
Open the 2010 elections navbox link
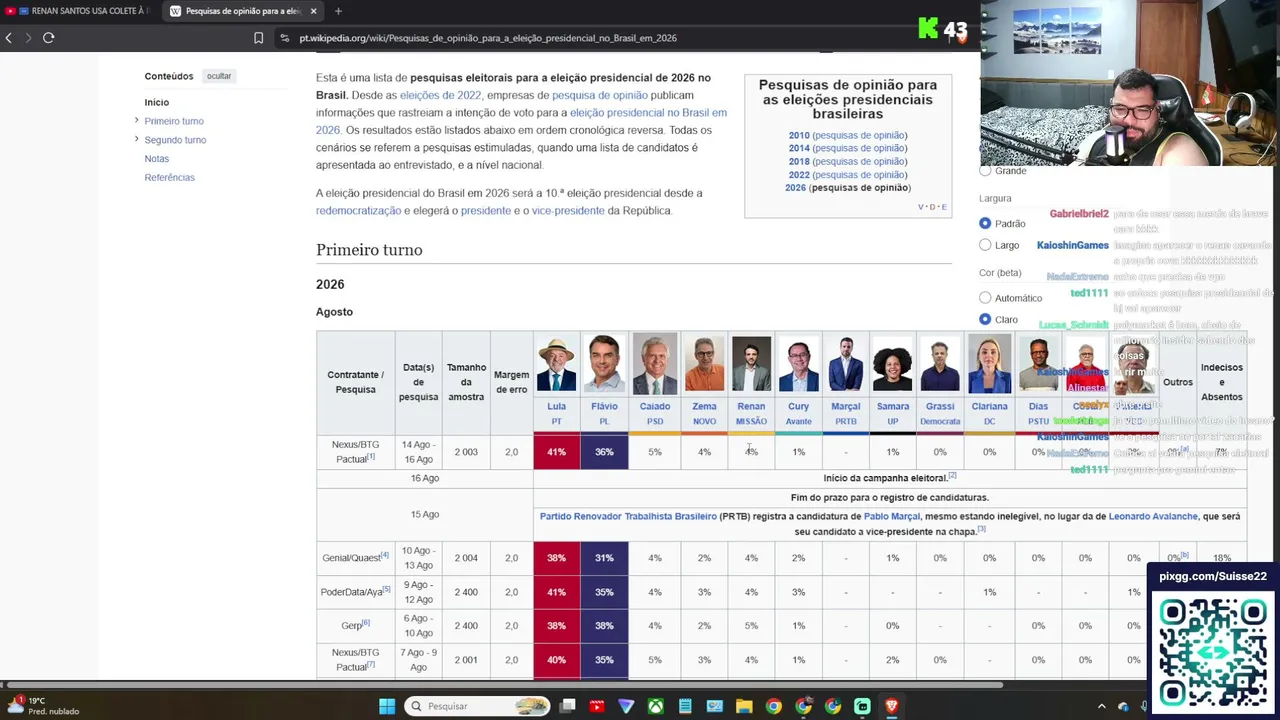point(799,135)
